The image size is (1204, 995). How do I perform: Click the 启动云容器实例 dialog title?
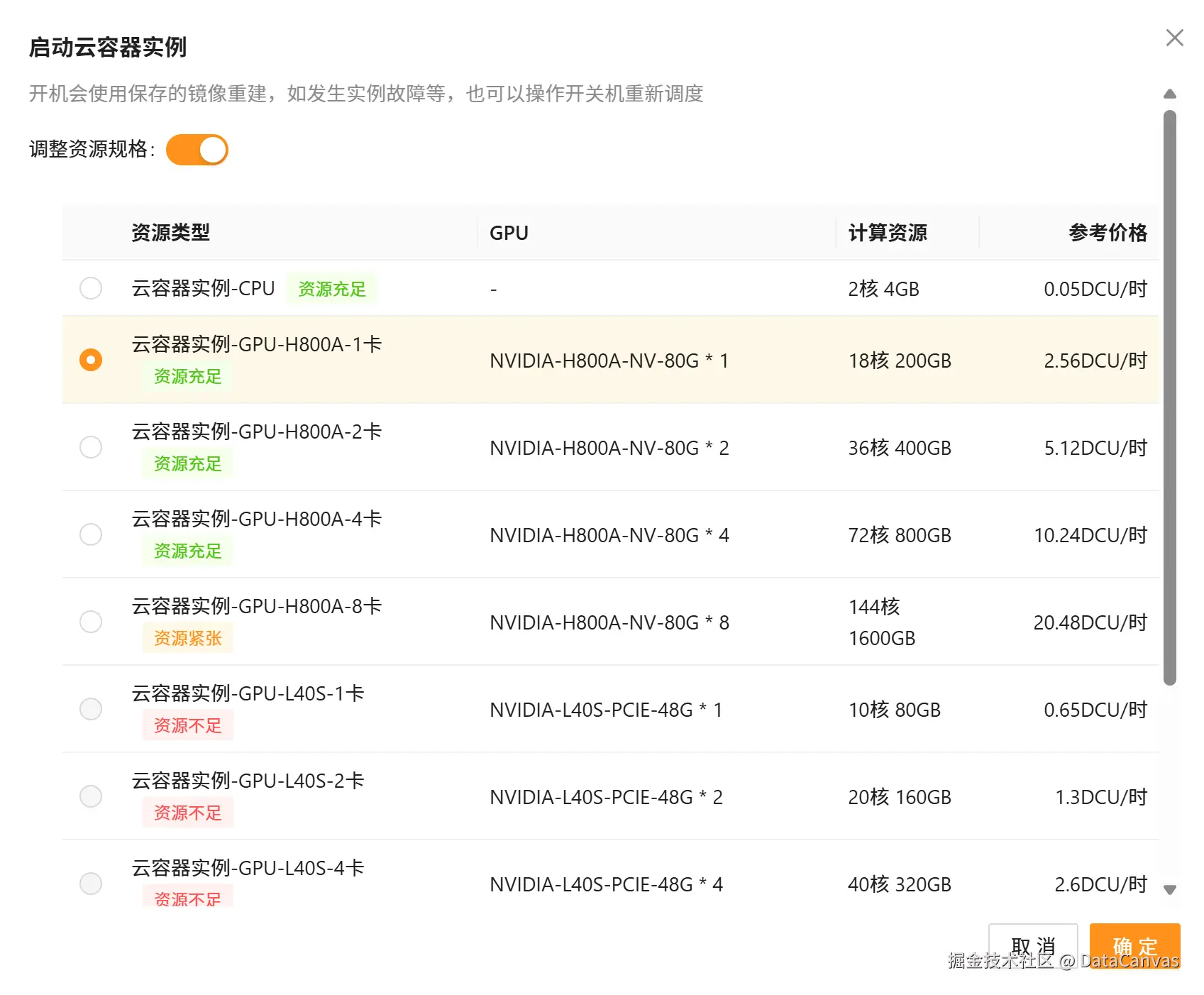(108, 48)
